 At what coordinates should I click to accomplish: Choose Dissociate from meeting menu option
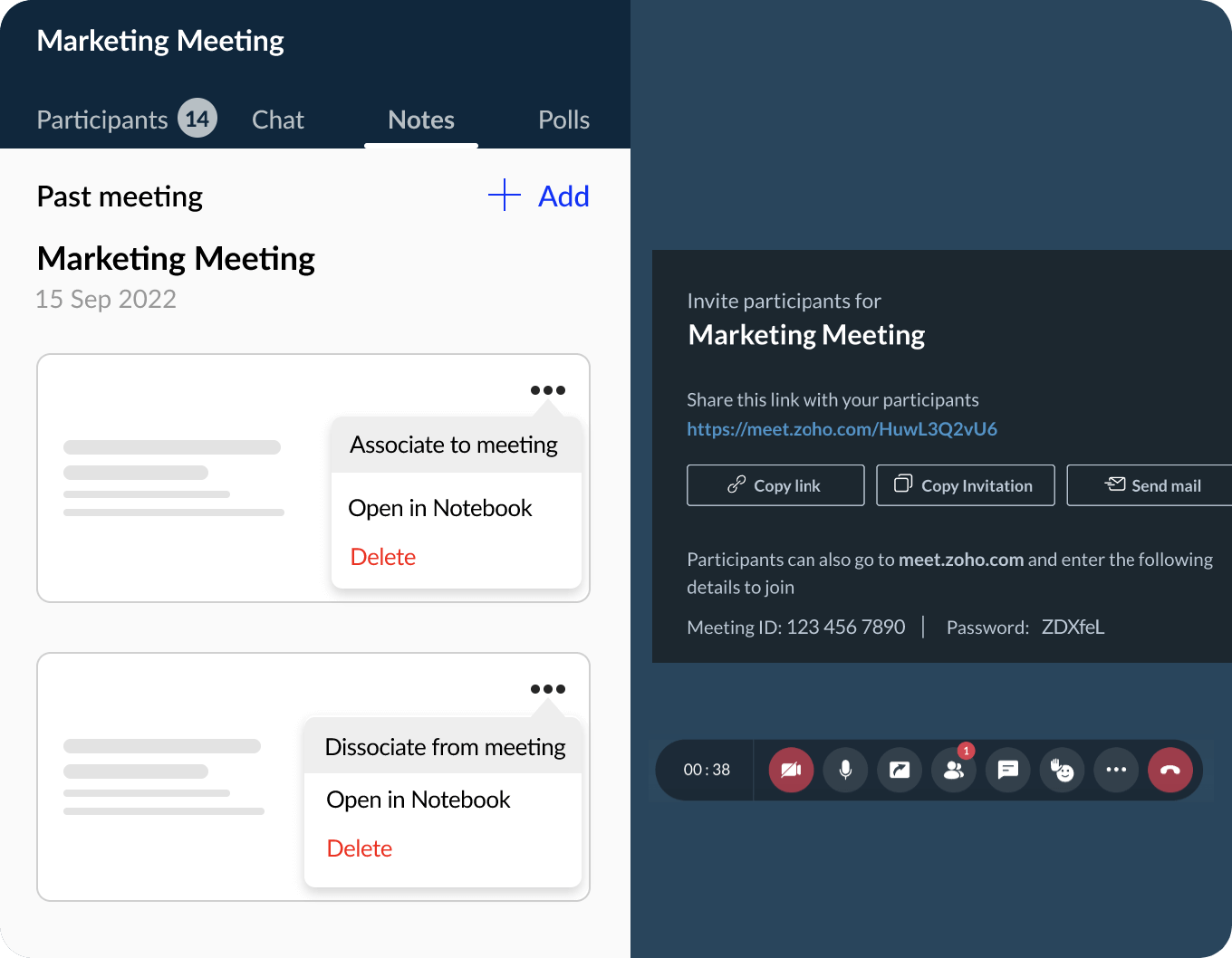(445, 747)
